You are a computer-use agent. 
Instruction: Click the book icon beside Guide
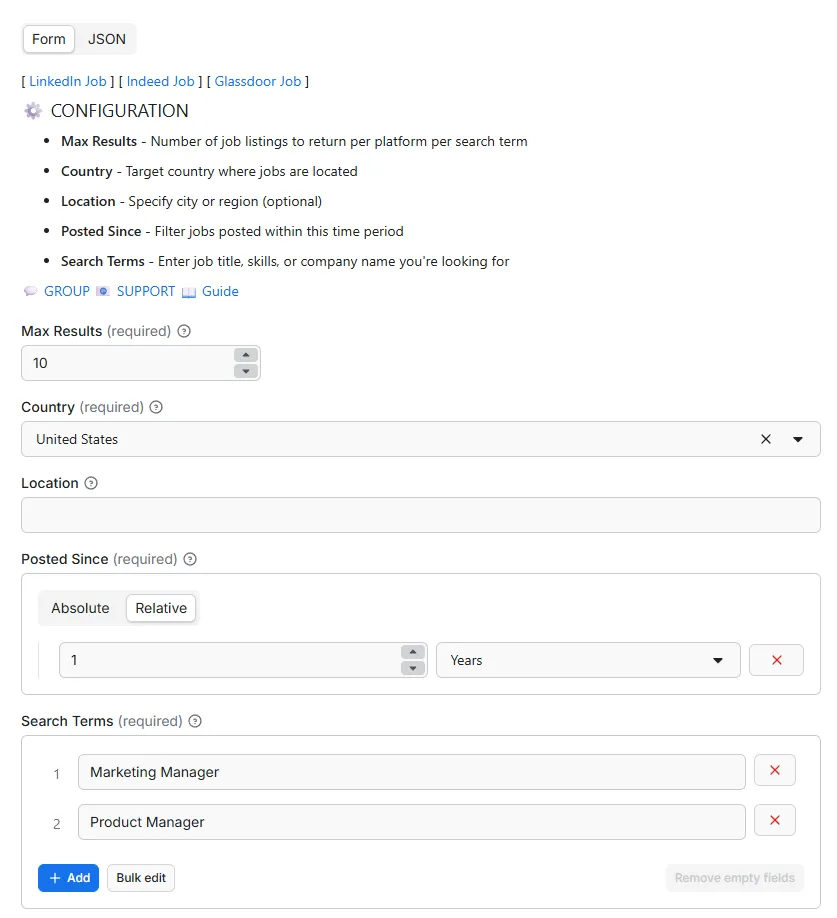point(189,291)
